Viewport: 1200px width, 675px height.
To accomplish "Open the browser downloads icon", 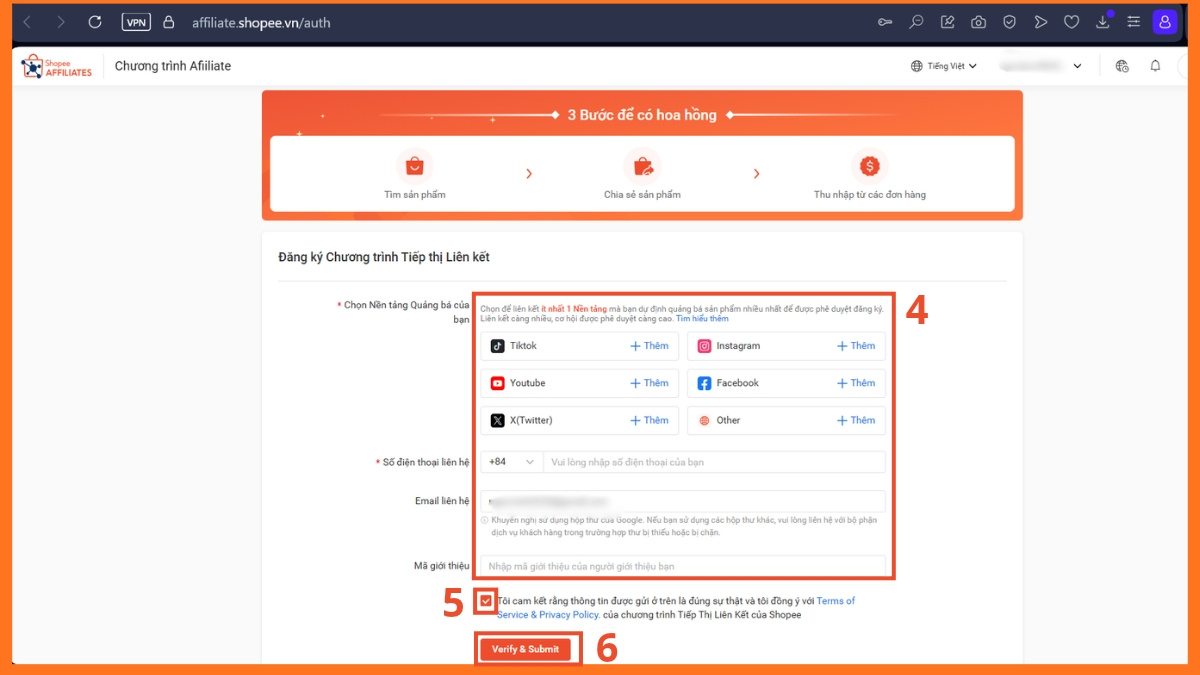I will coord(1103,22).
